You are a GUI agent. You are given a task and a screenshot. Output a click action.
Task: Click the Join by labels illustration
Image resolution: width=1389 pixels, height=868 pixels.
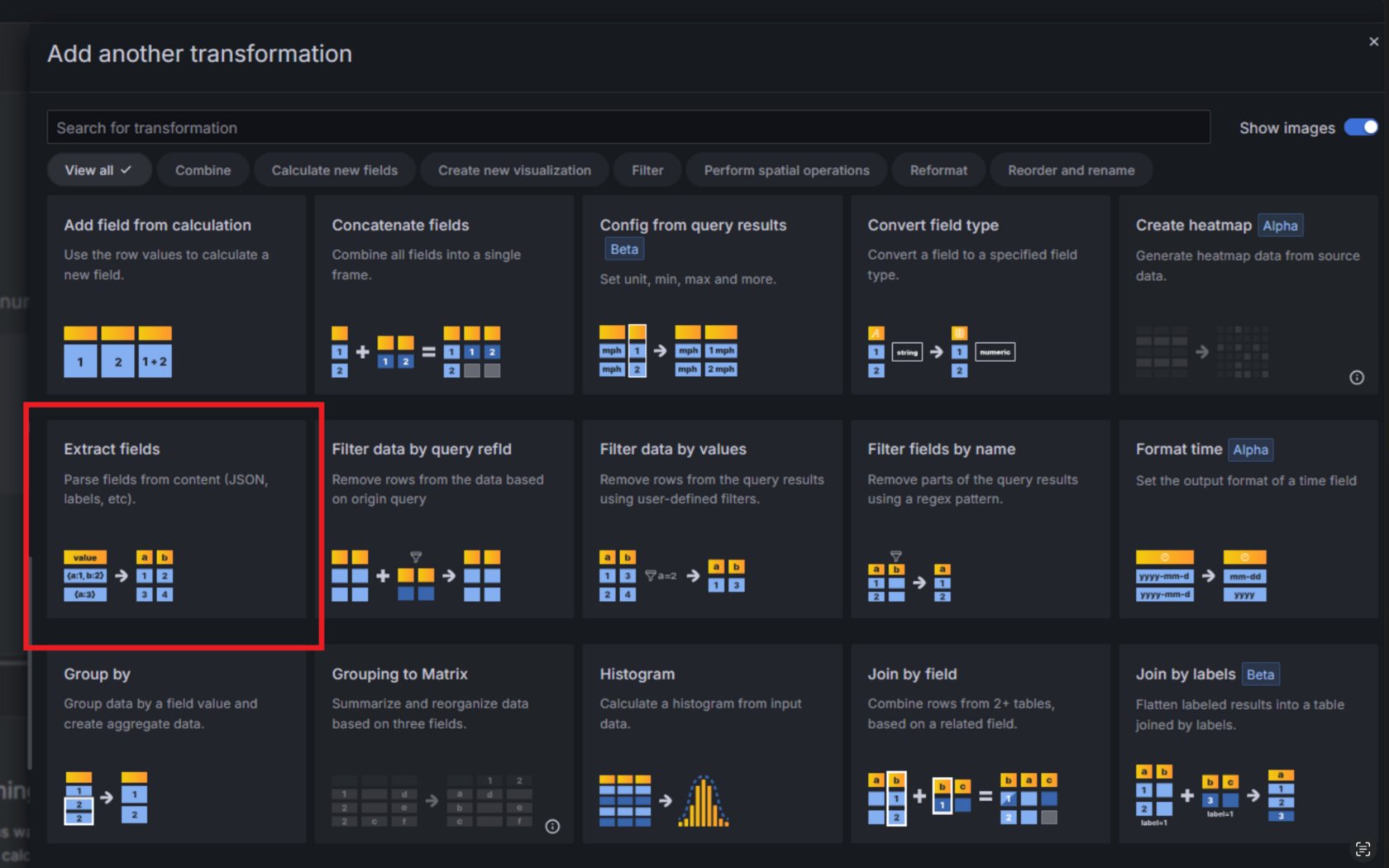tap(1215, 796)
